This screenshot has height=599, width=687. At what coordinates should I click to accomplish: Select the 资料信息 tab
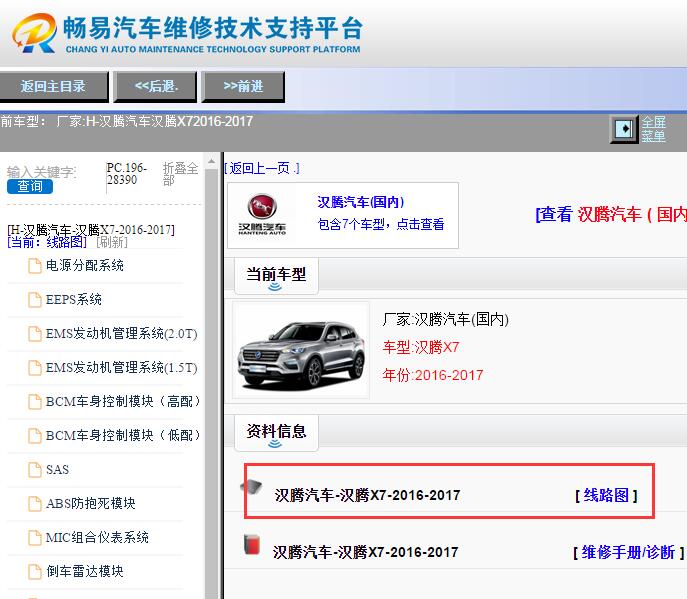276,433
